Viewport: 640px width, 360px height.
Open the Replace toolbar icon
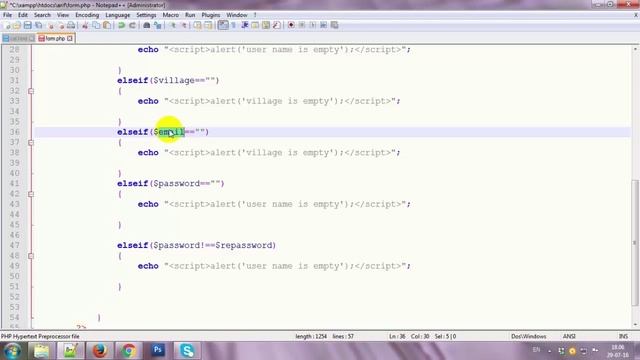pos(158,25)
